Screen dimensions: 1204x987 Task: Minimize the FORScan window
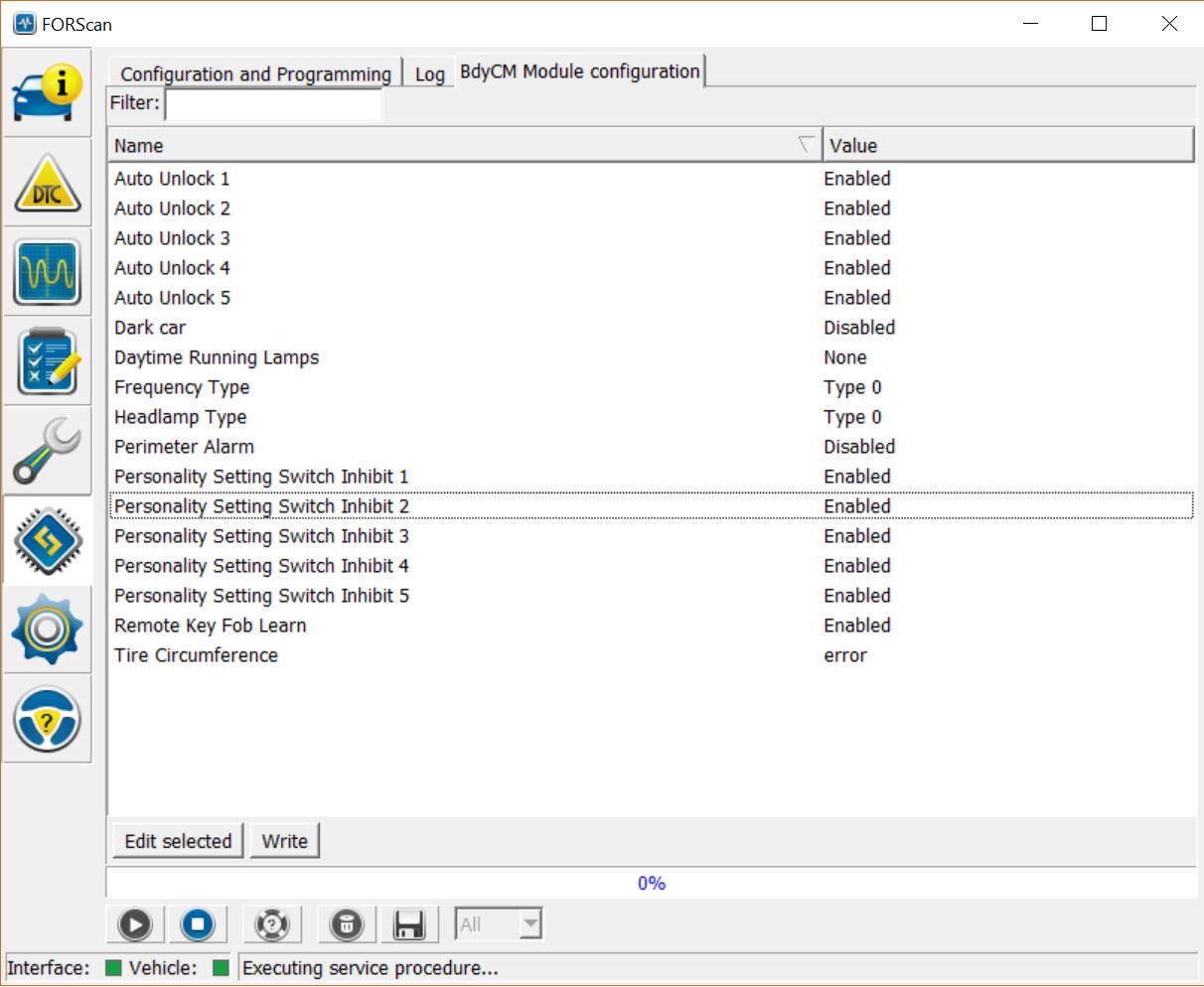tap(1030, 24)
